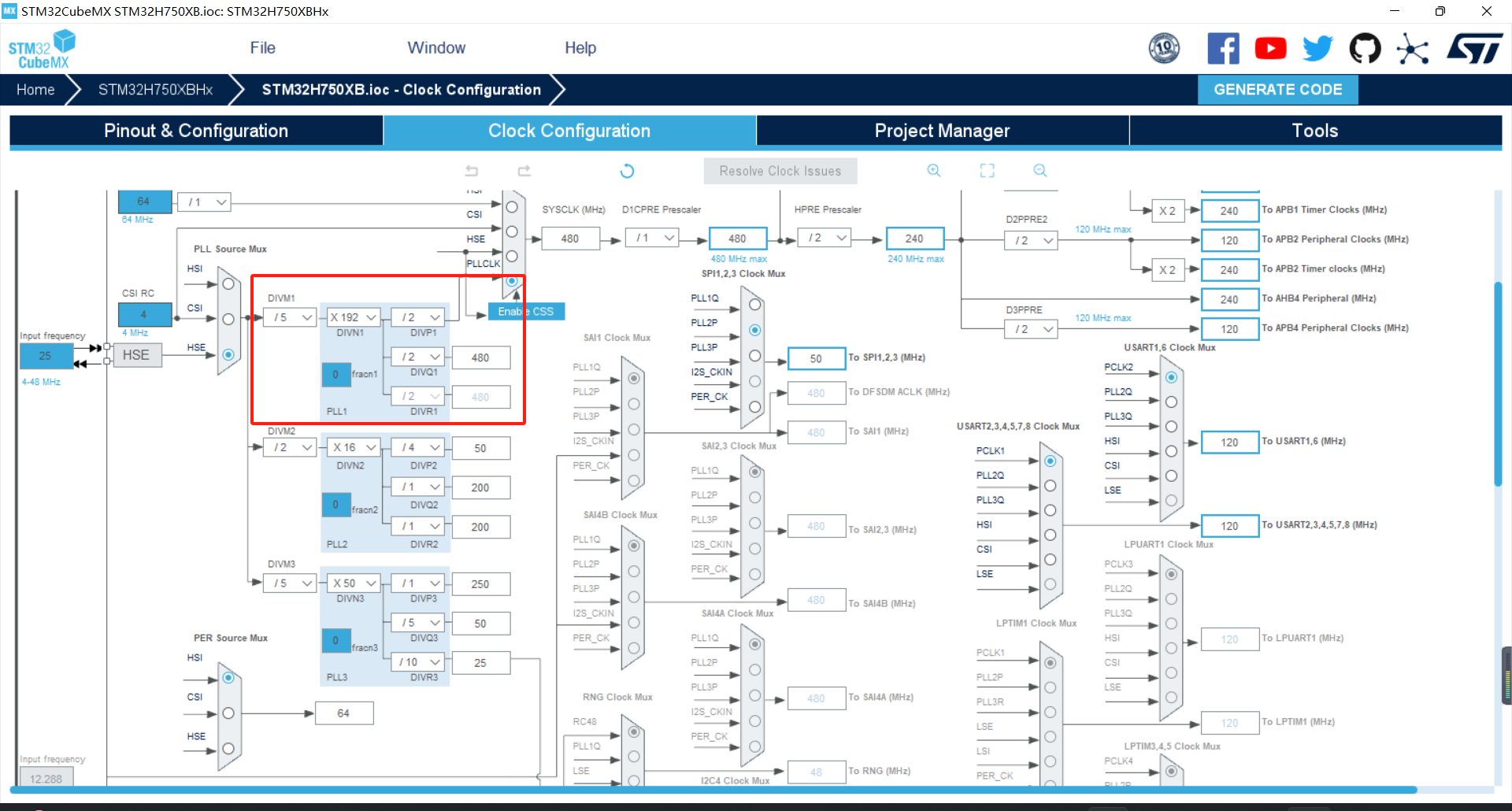Fit the clock diagram to screen
Viewport: 1512px width, 811px height.
click(988, 171)
